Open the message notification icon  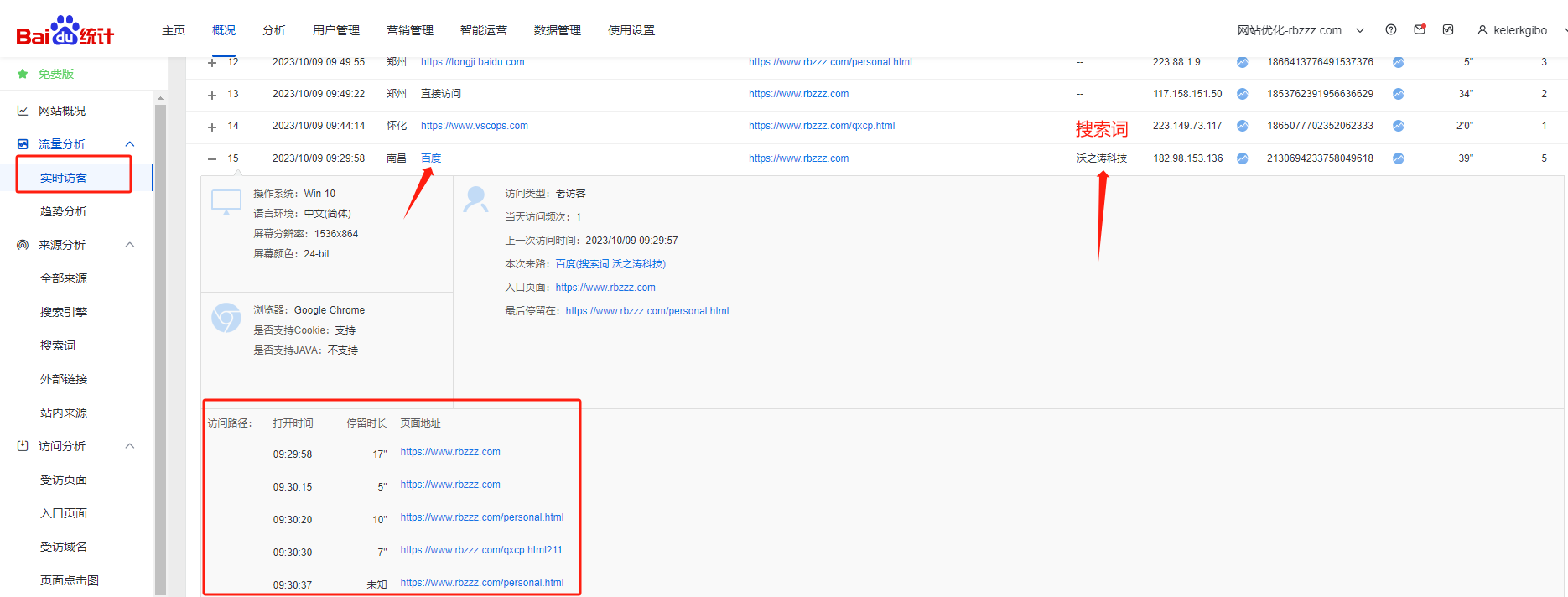(1420, 29)
